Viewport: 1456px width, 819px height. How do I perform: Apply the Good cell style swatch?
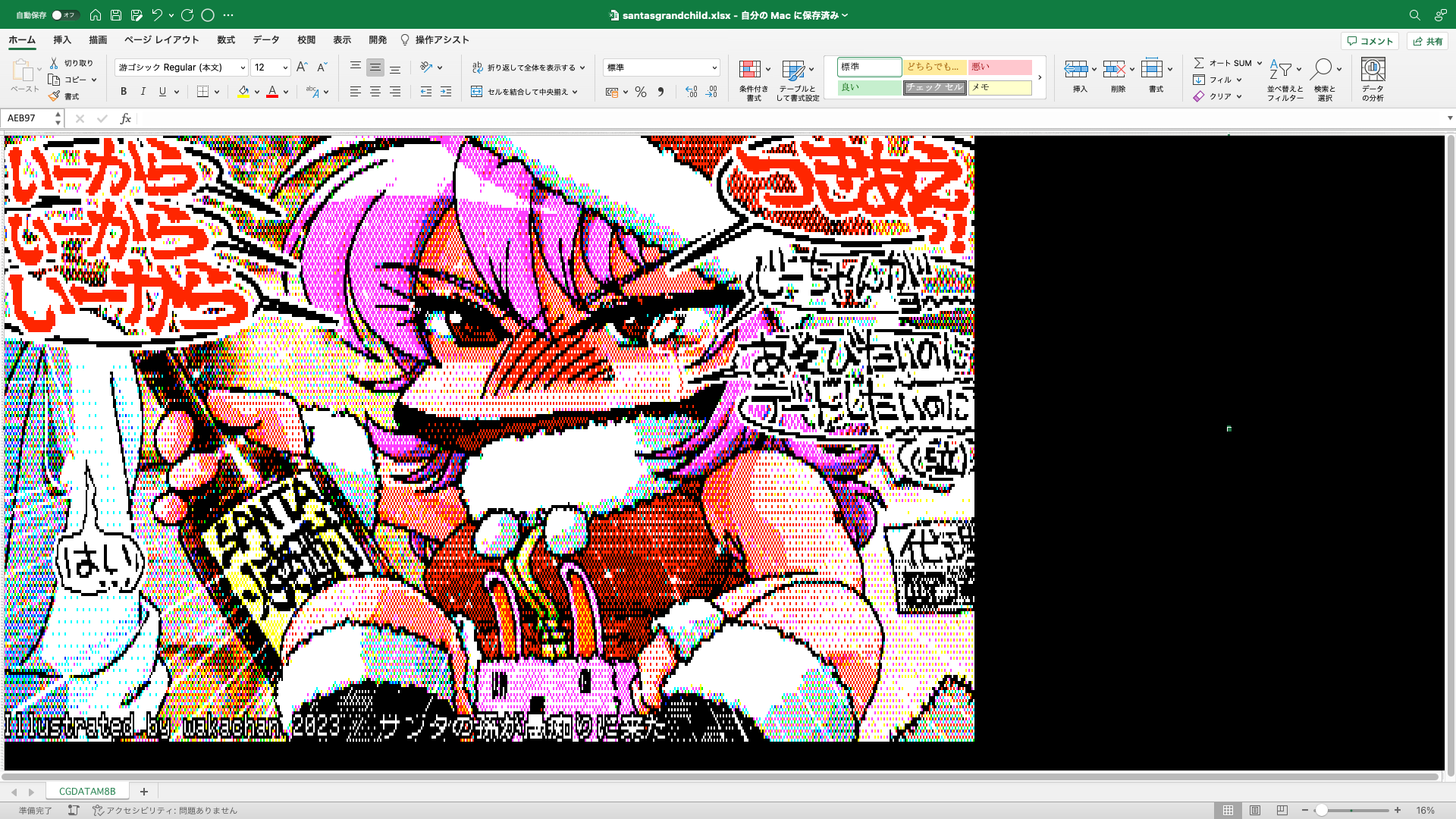point(869,88)
